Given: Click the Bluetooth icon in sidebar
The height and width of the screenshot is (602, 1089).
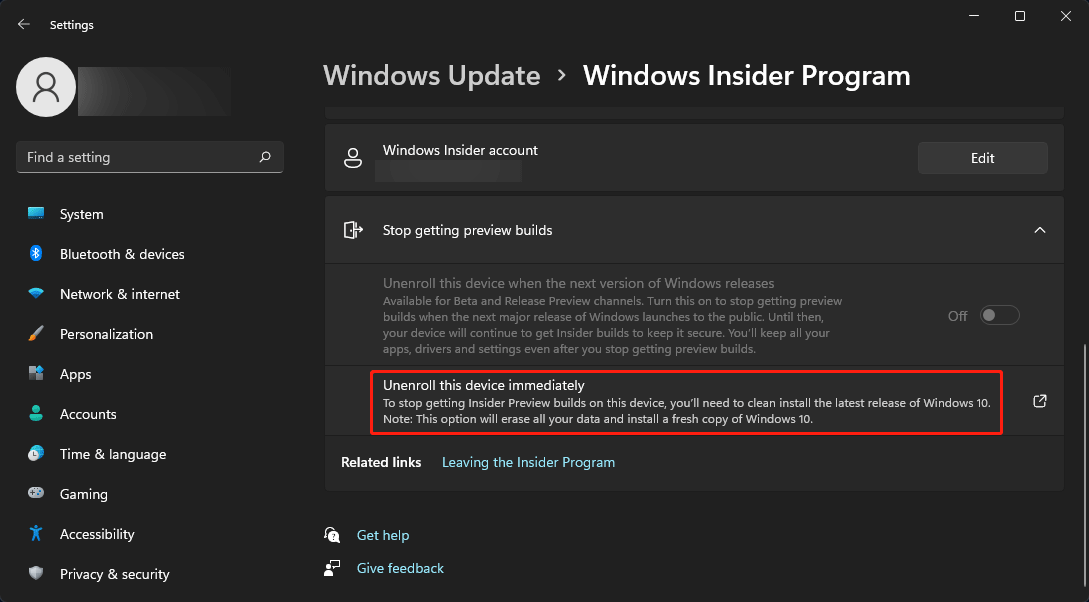Looking at the screenshot, I should [x=36, y=253].
